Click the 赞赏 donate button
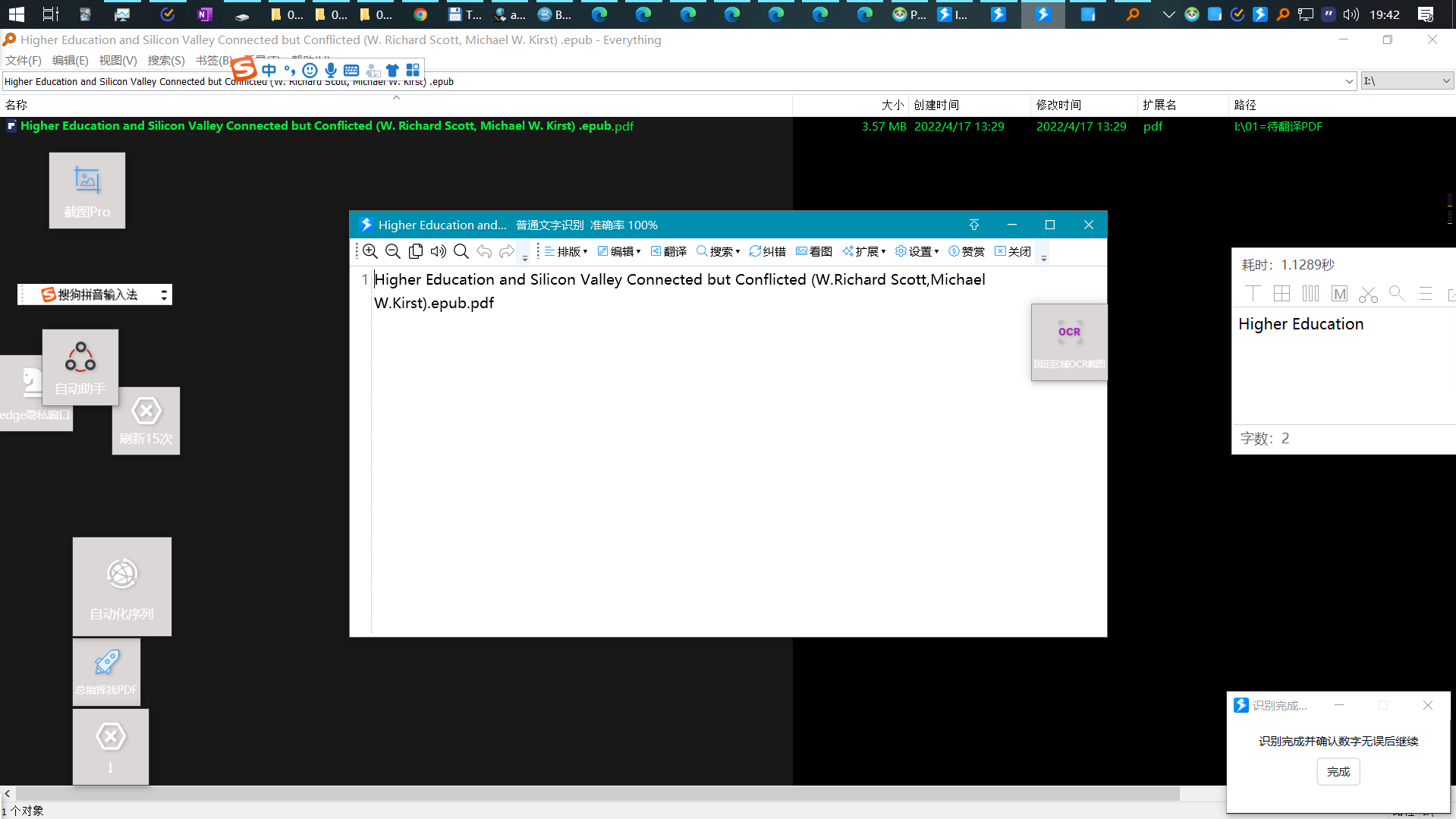Viewport: 1456px width, 819px height. tap(967, 251)
